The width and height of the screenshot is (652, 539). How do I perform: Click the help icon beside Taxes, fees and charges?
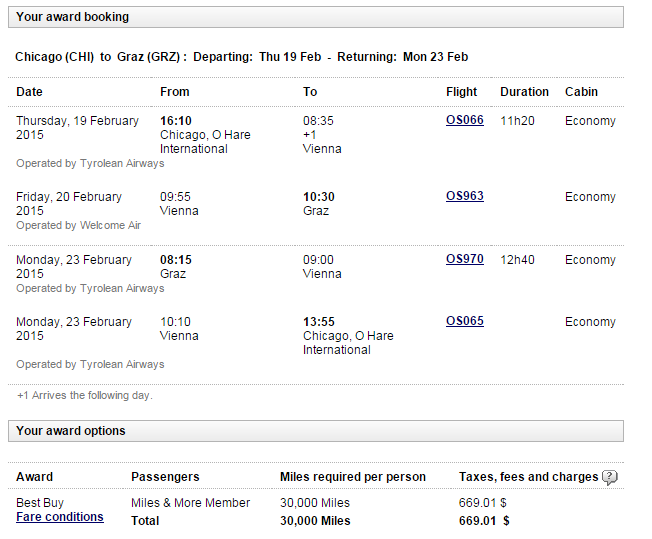610,477
